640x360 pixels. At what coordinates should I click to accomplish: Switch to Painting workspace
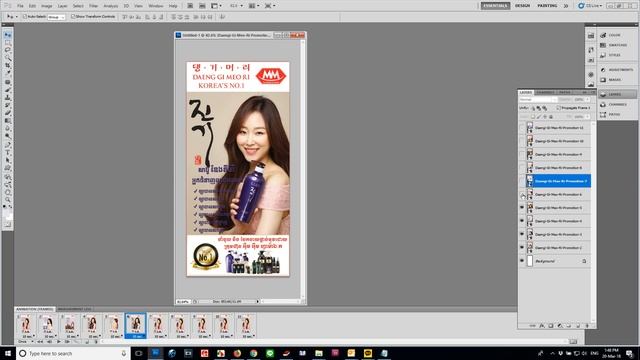click(547, 6)
